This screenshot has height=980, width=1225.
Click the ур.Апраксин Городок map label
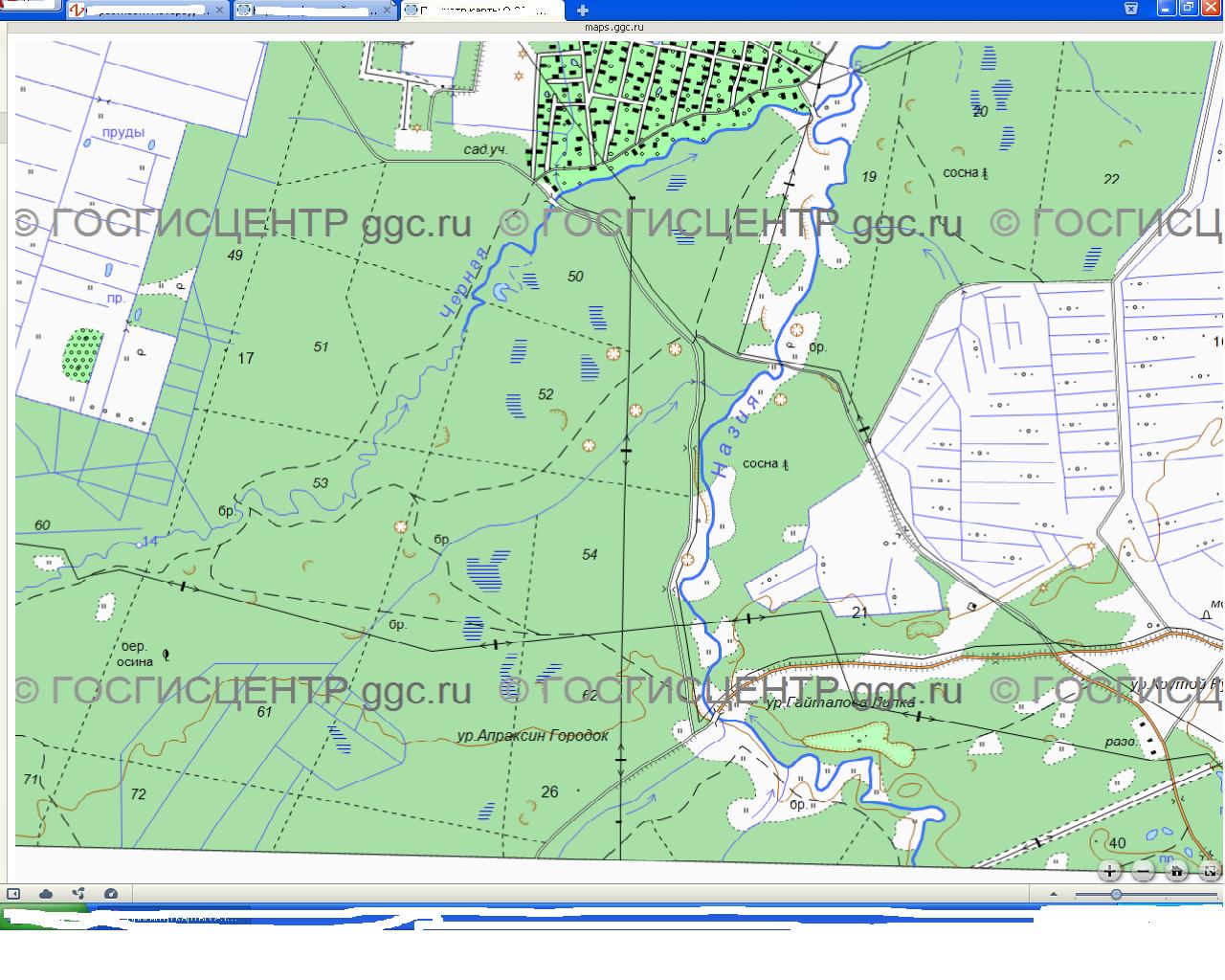pyautogui.click(x=532, y=736)
